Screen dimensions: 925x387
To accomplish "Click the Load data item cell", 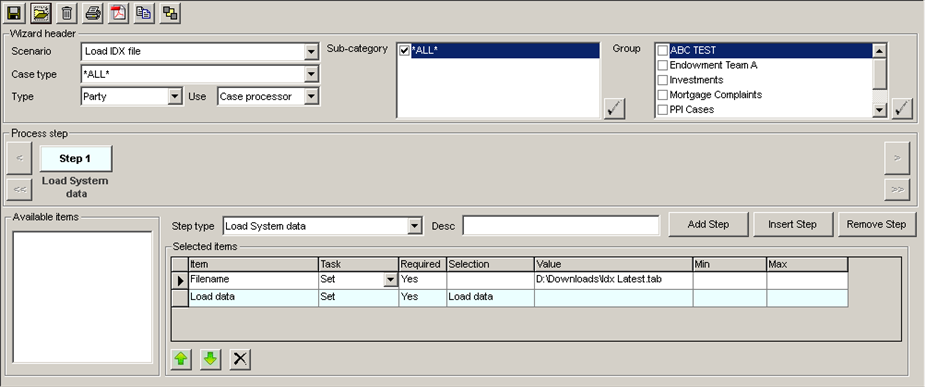I will click(253, 297).
